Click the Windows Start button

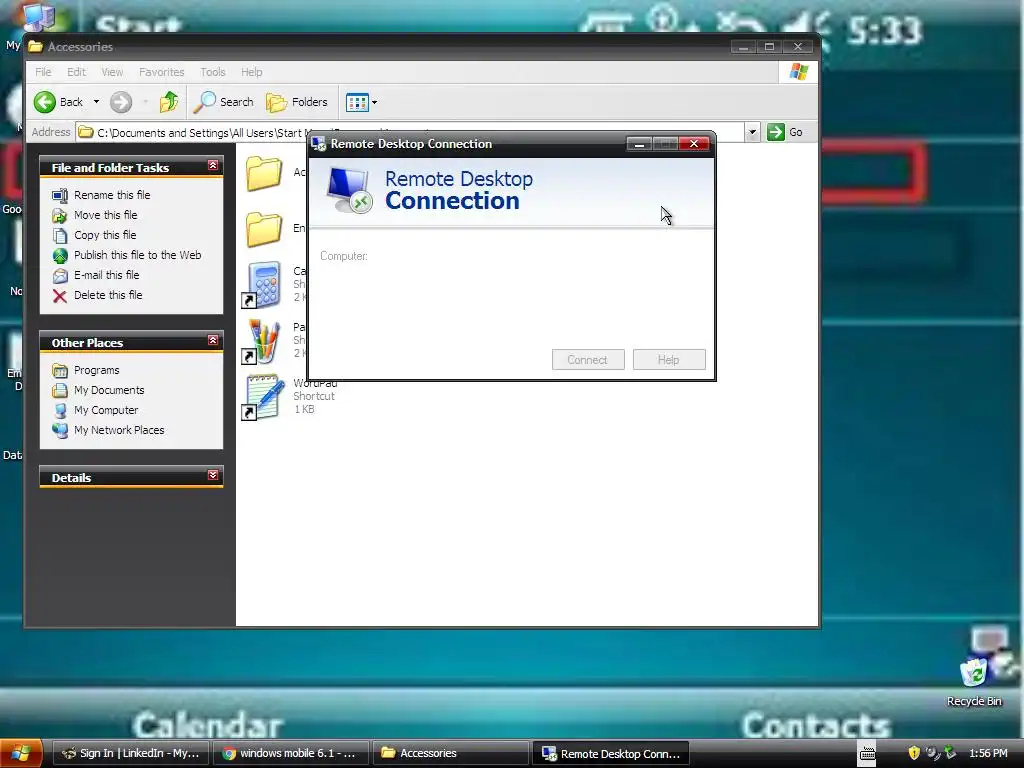point(22,753)
